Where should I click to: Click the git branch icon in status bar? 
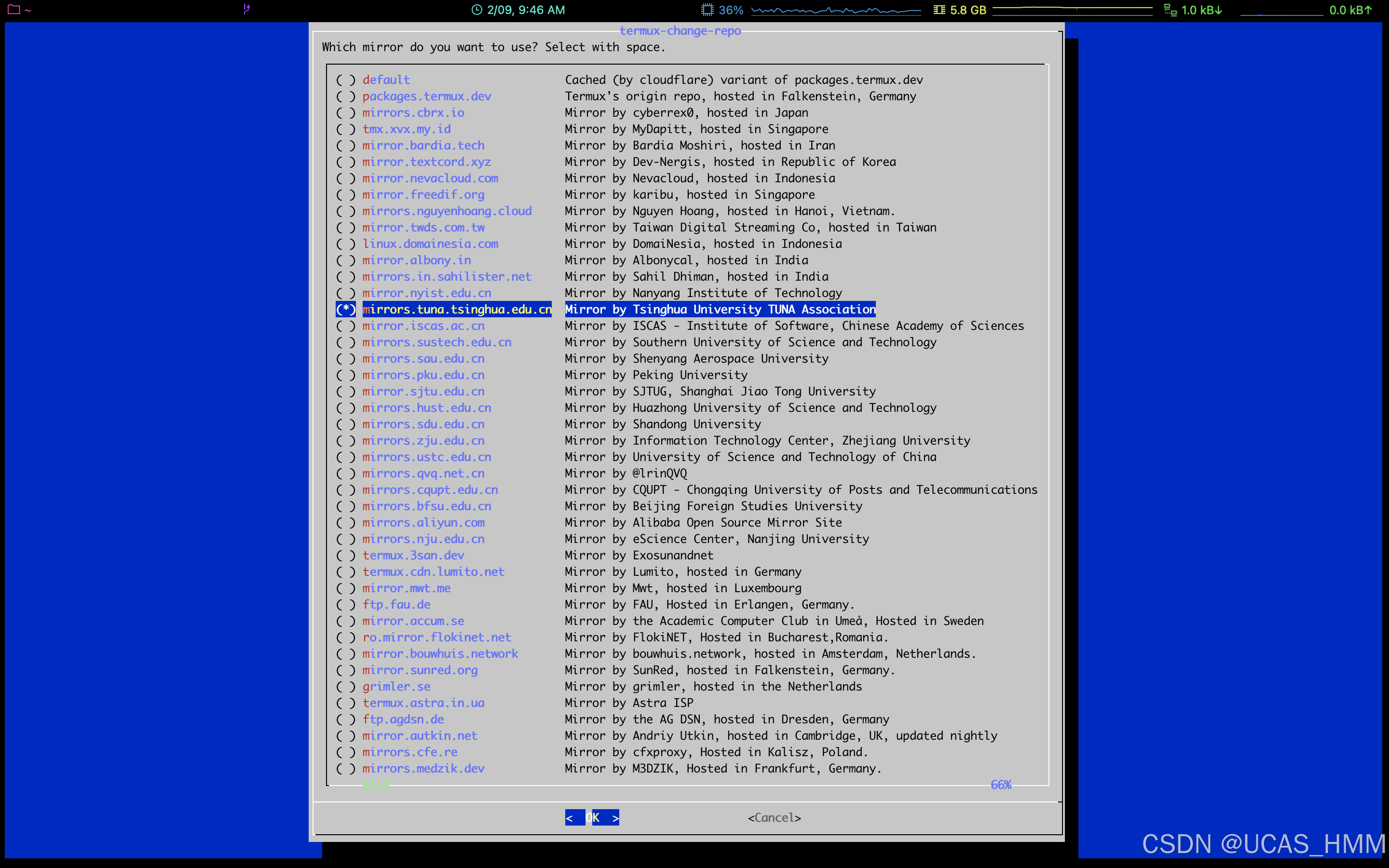pyautogui.click(x=246, y=9)
